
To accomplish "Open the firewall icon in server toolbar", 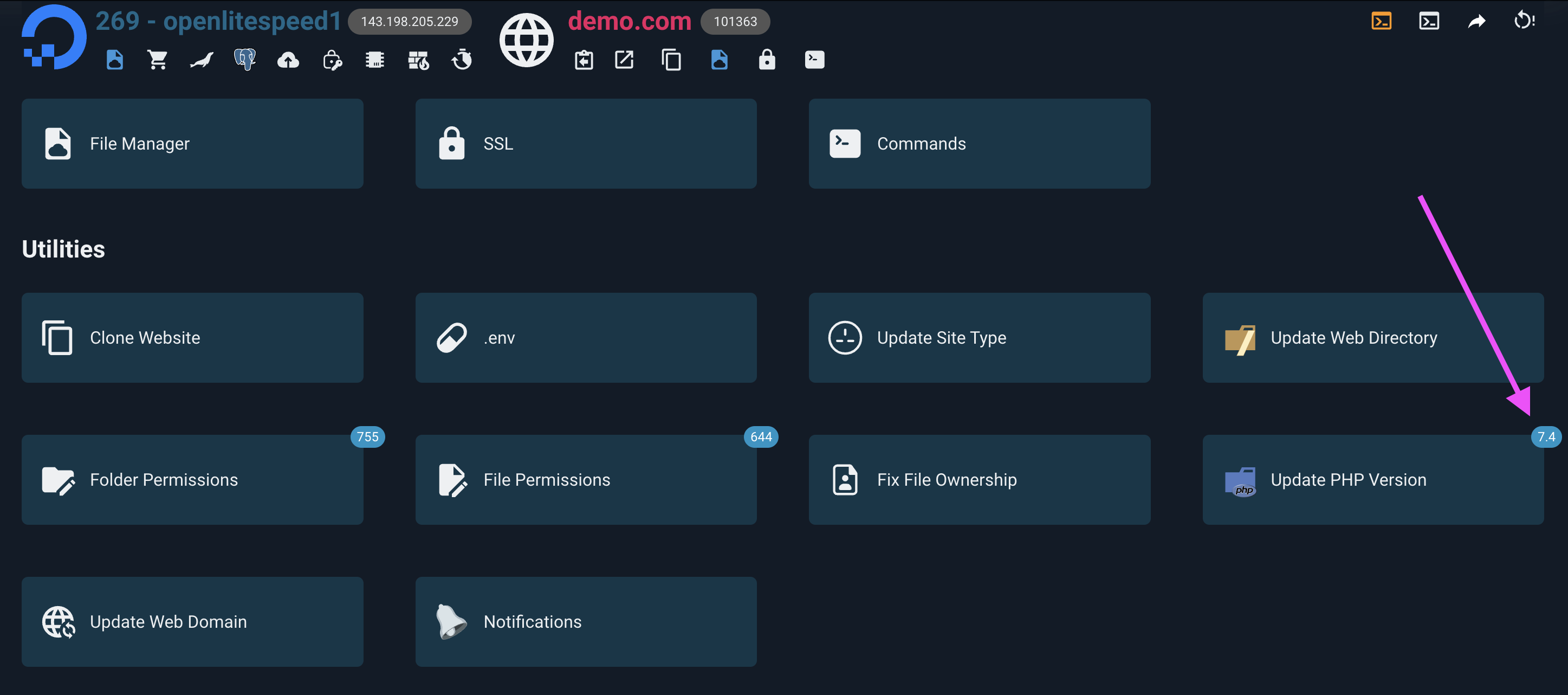I will coord(418,60).
